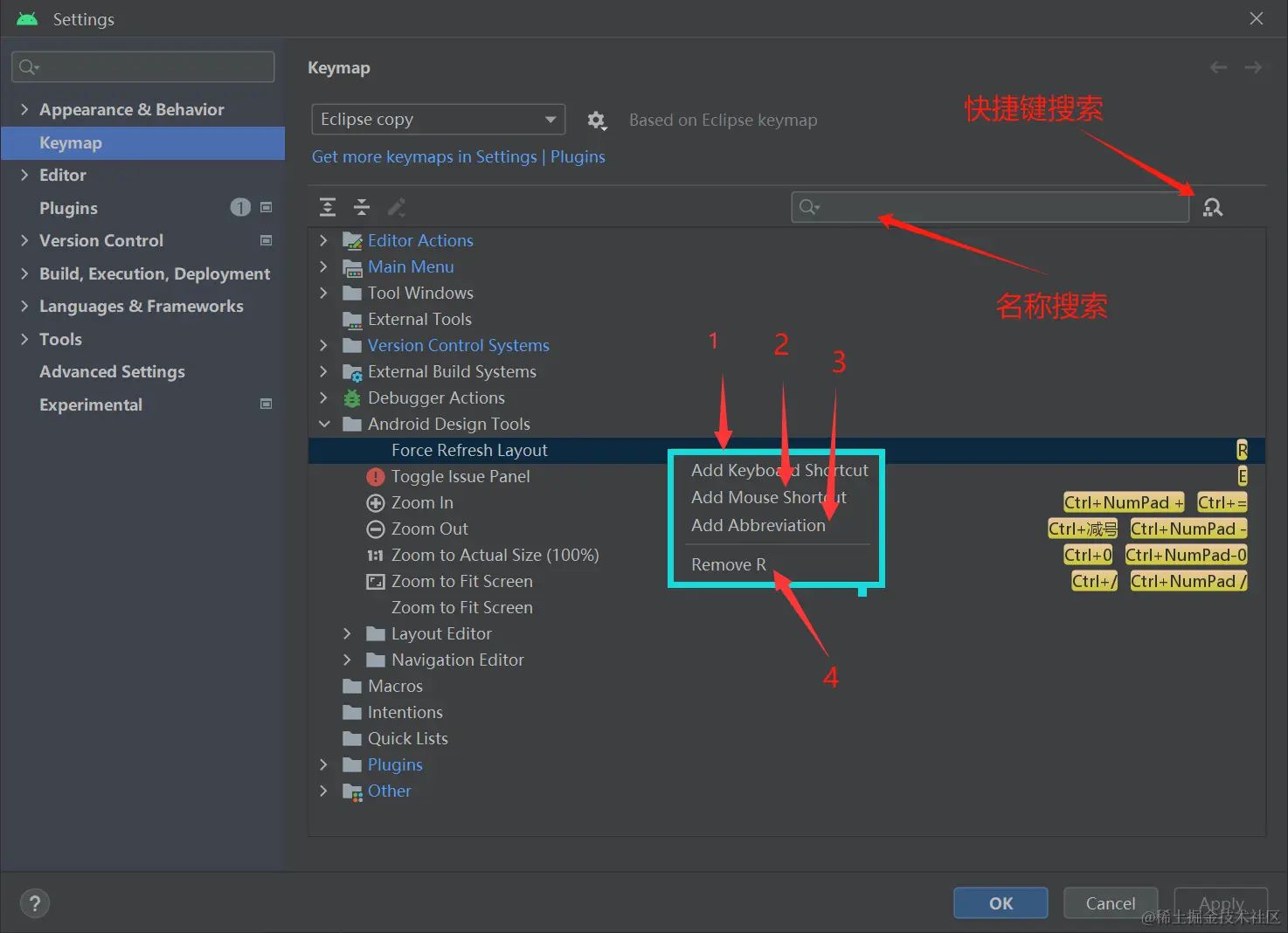Screen dimensions: 1288x933
Task: Expand Languages & Frameworks section
Action: [x=24, y=306]
